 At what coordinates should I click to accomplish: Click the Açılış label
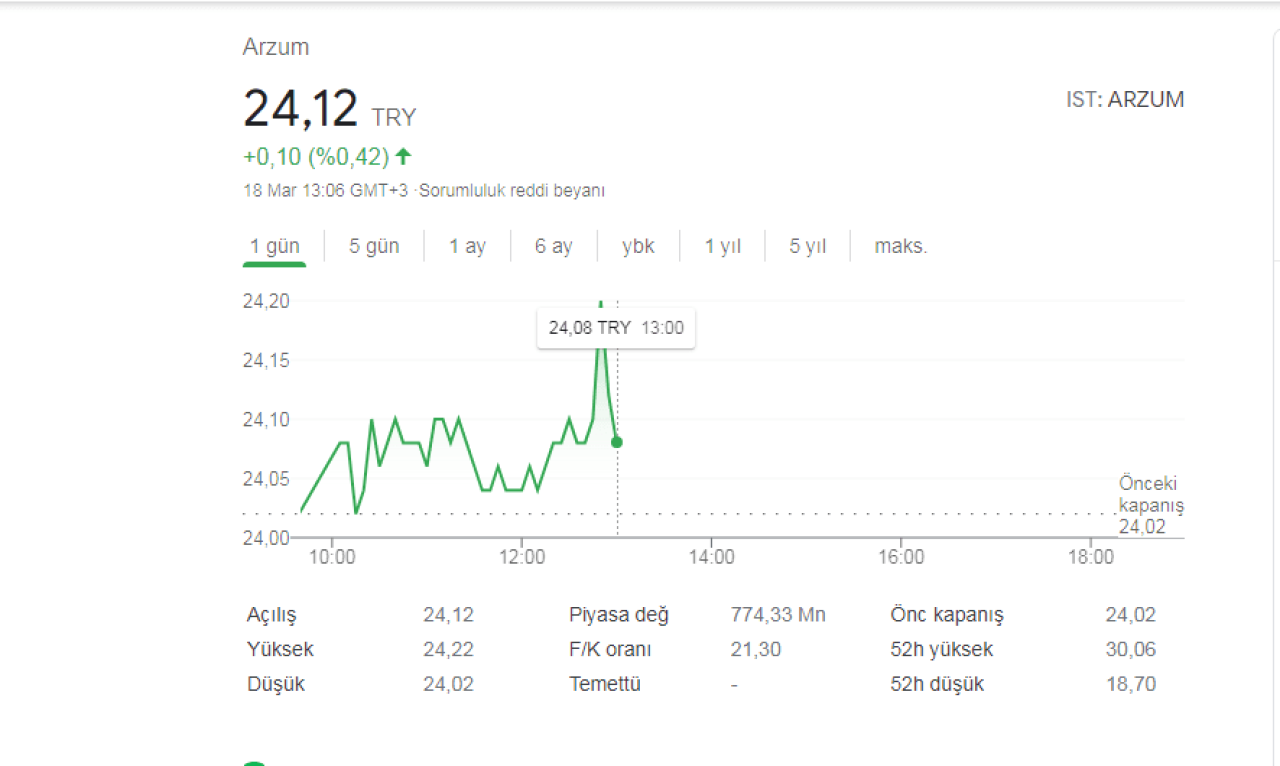coord(272,615)
